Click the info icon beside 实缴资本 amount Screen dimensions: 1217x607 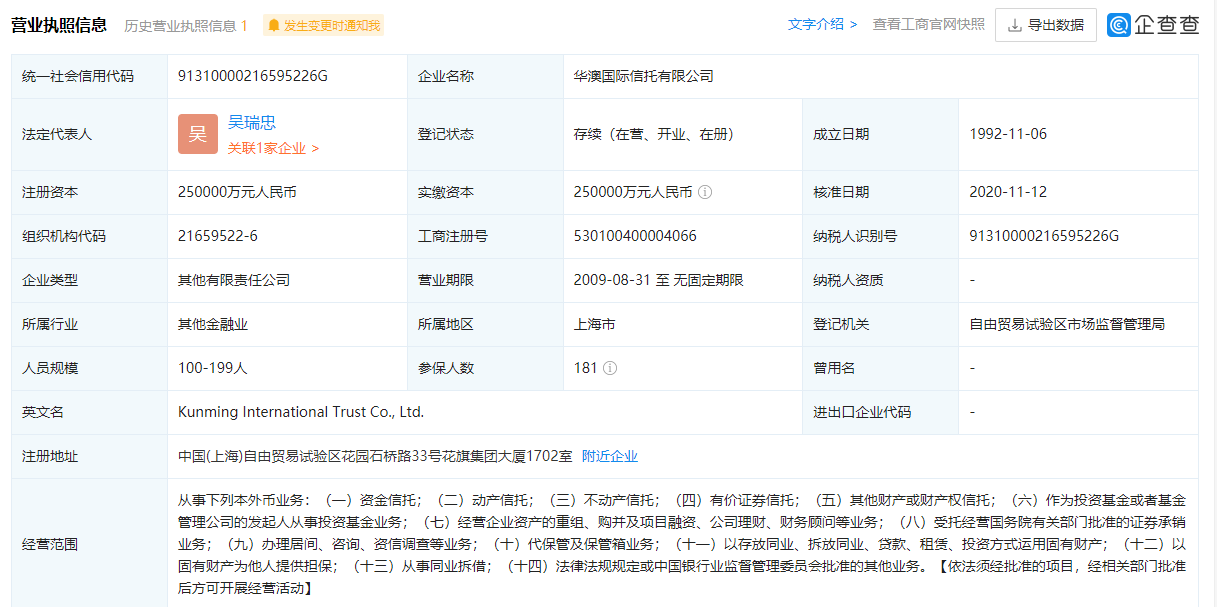click(x=705, y=192)
